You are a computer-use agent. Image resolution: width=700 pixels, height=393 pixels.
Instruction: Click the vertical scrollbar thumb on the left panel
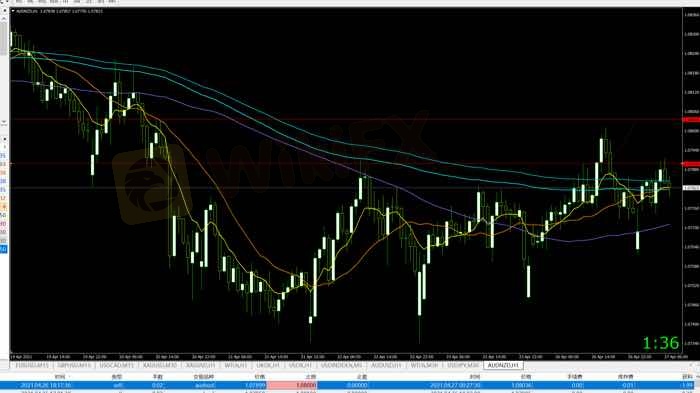pyautogui.click(x=4, y=38)
